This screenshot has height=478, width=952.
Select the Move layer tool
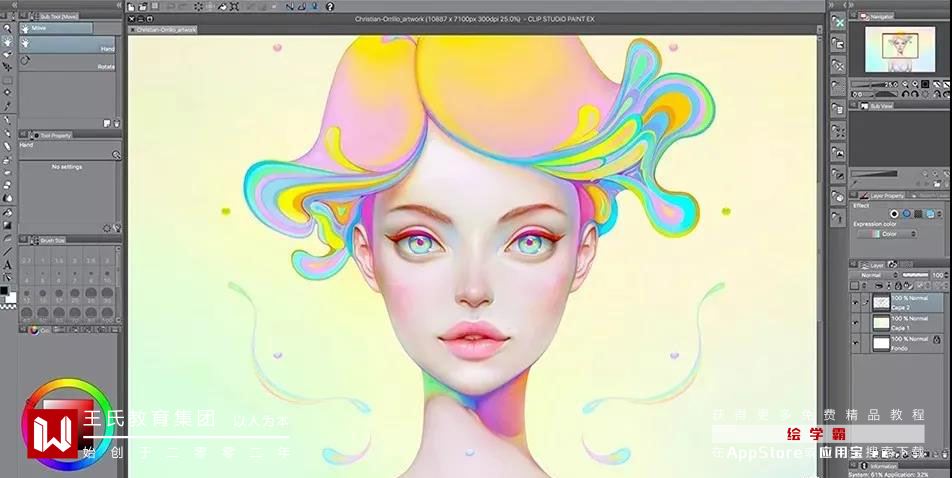(7, 67)
